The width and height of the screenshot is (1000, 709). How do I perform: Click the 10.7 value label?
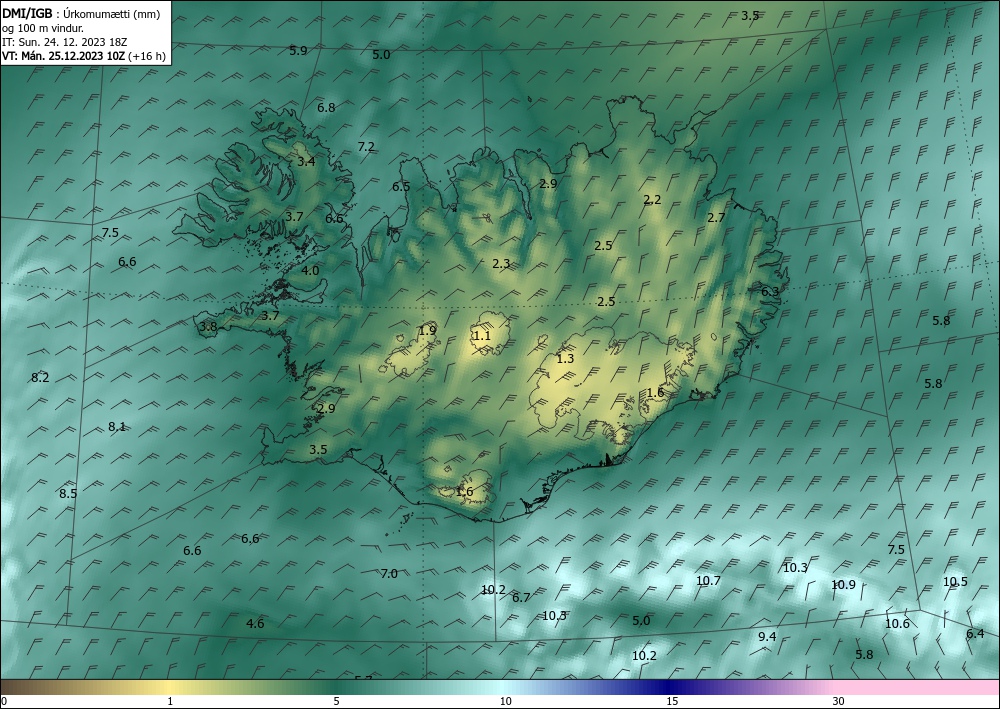click(x=709, y=581)
